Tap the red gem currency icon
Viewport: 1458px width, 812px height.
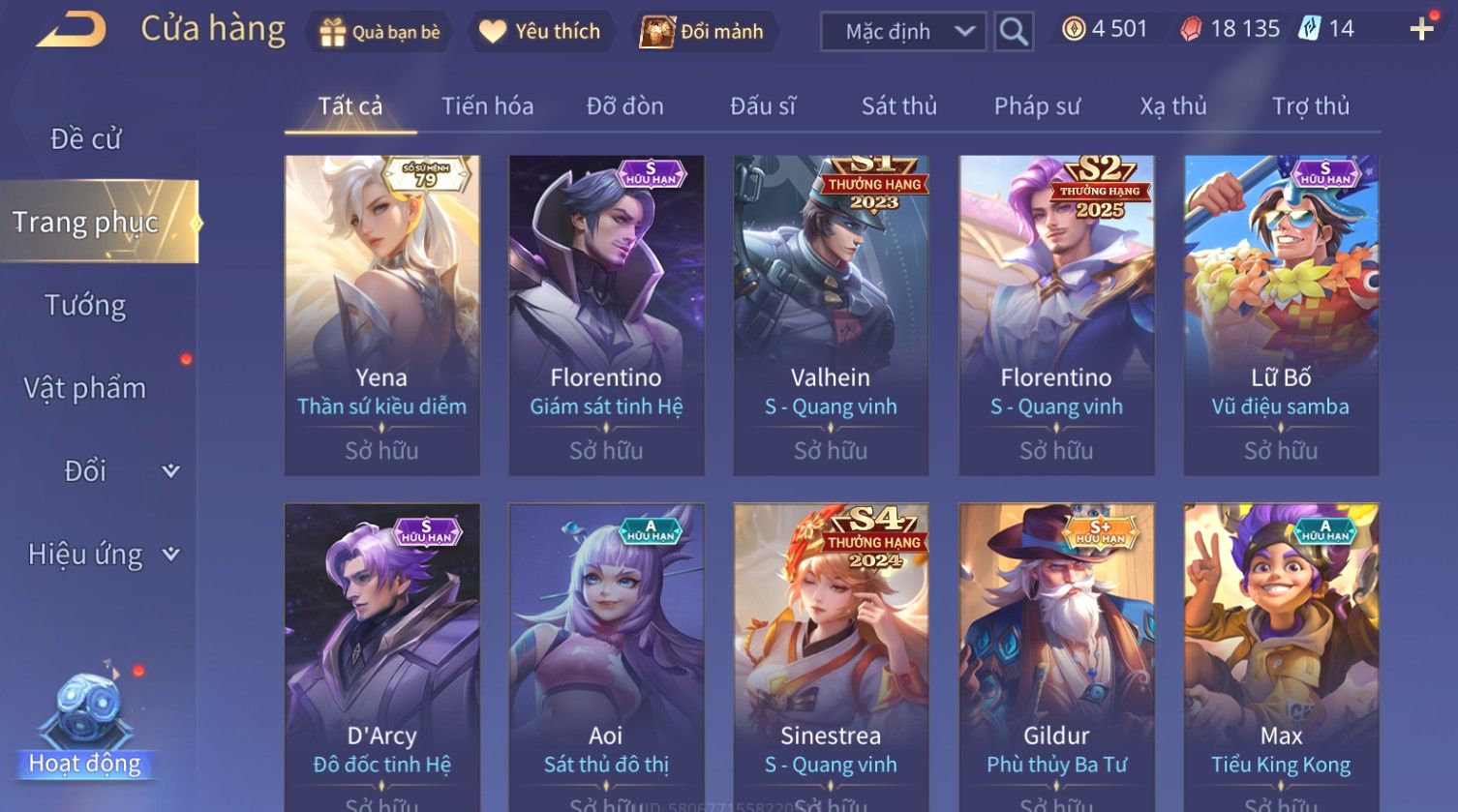[x=1191, y=29]
